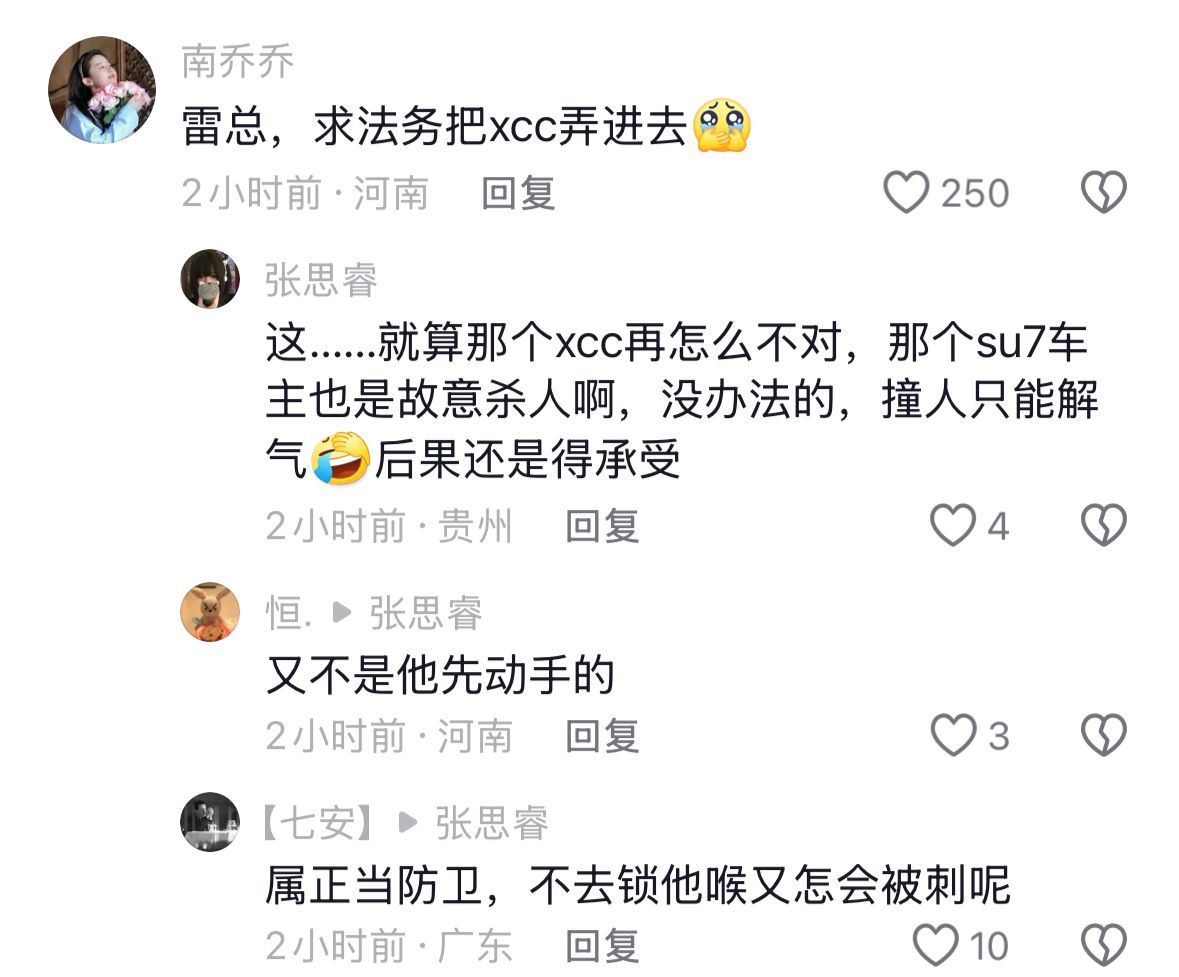1179x977 pixels.
Task: Reply to 南乔乔's comment via 回复
Action: tap(518, 193)
